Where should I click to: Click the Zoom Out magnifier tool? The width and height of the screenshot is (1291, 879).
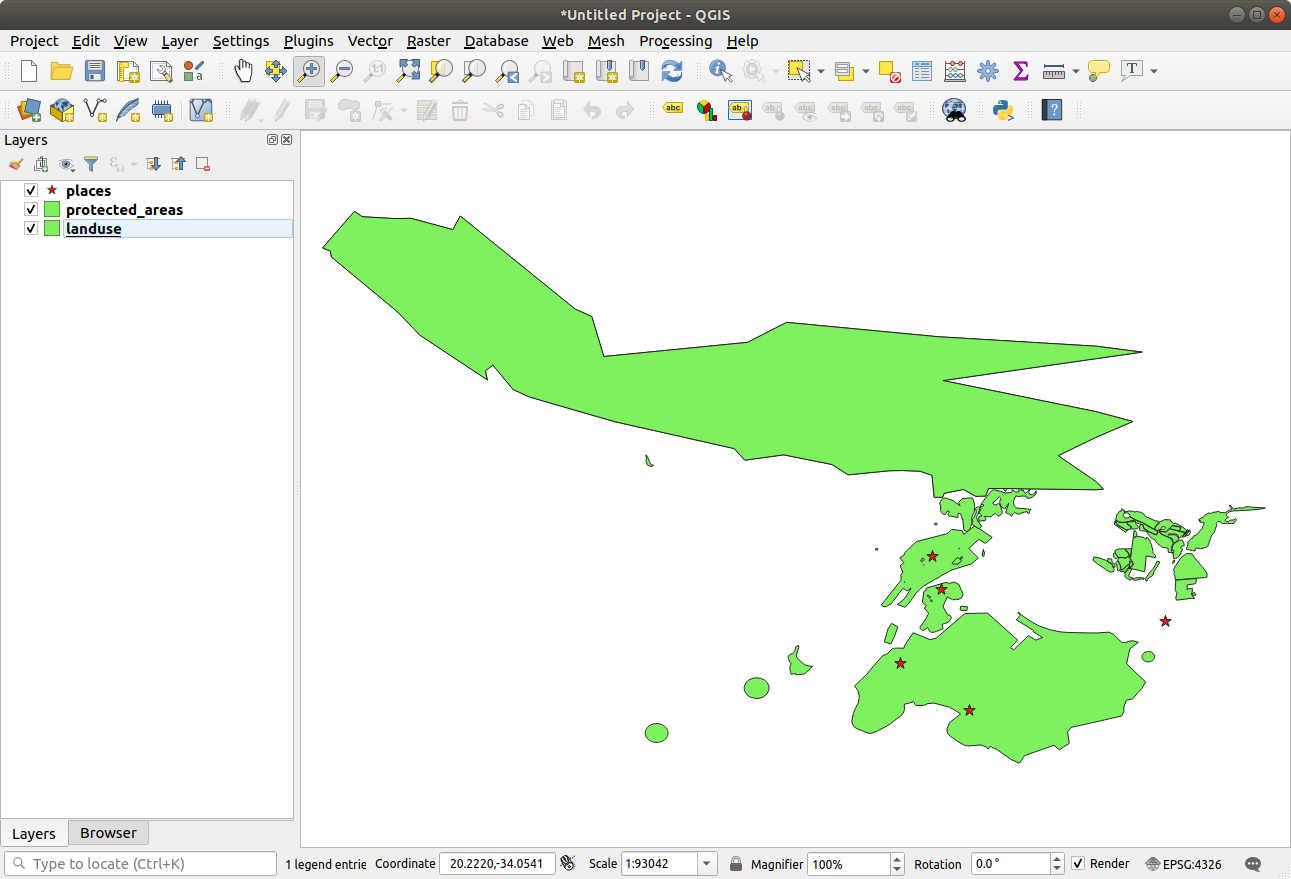click(342, 71)
